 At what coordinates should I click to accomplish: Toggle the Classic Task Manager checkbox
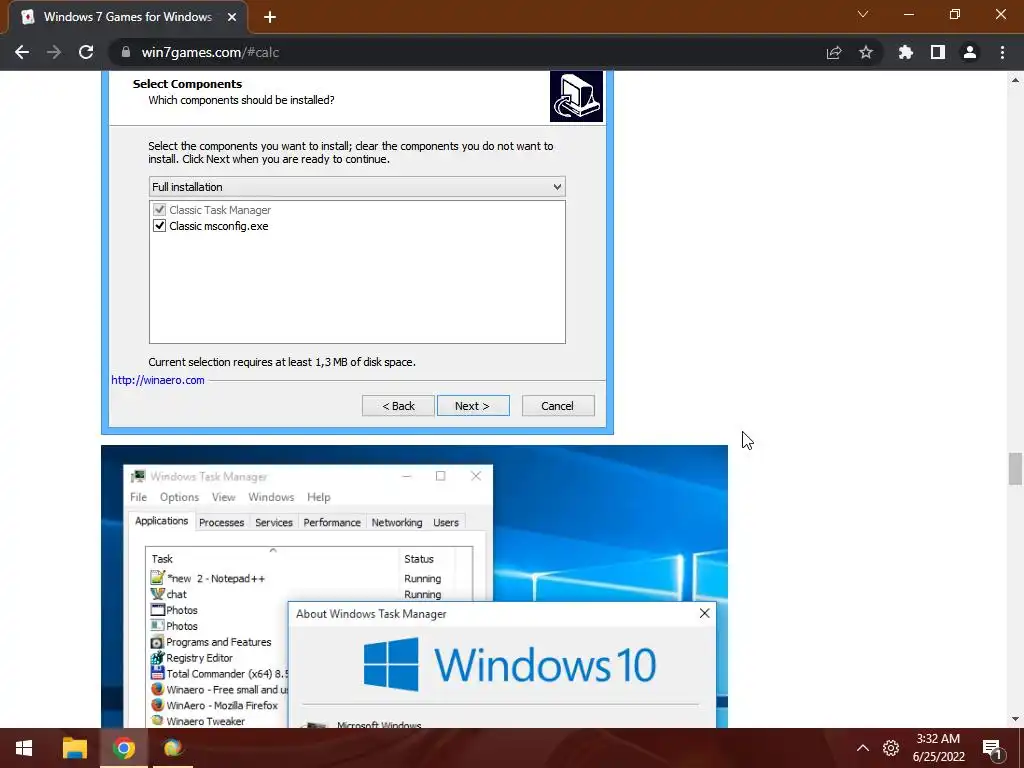[x=159, y=210]
